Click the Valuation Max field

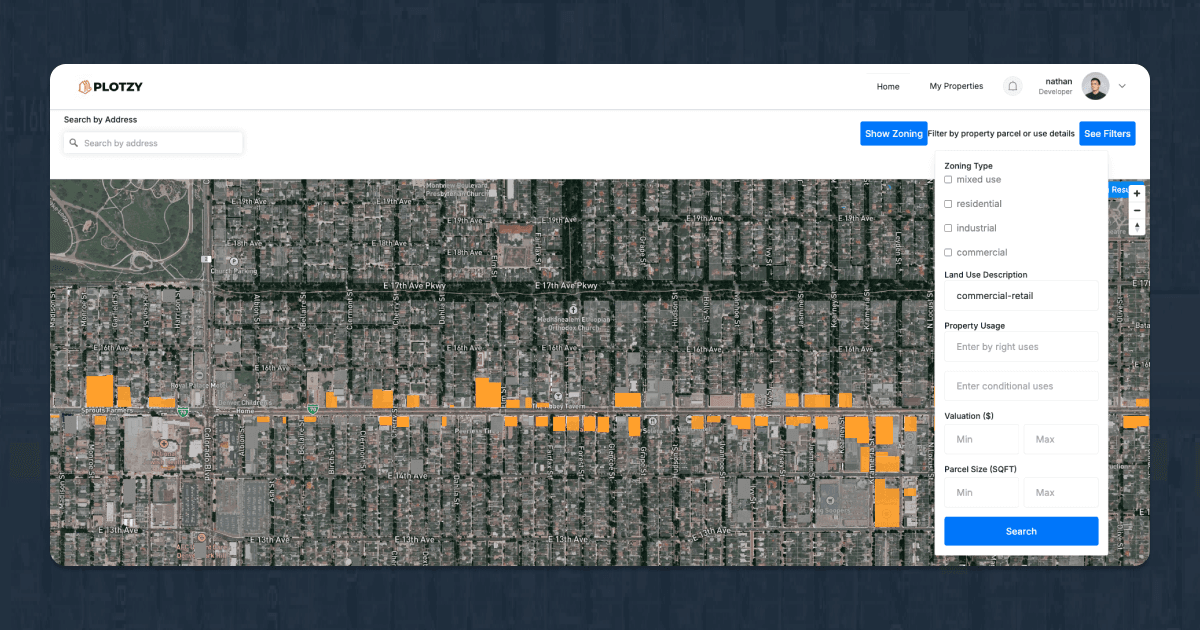[x=1061, y=439]
